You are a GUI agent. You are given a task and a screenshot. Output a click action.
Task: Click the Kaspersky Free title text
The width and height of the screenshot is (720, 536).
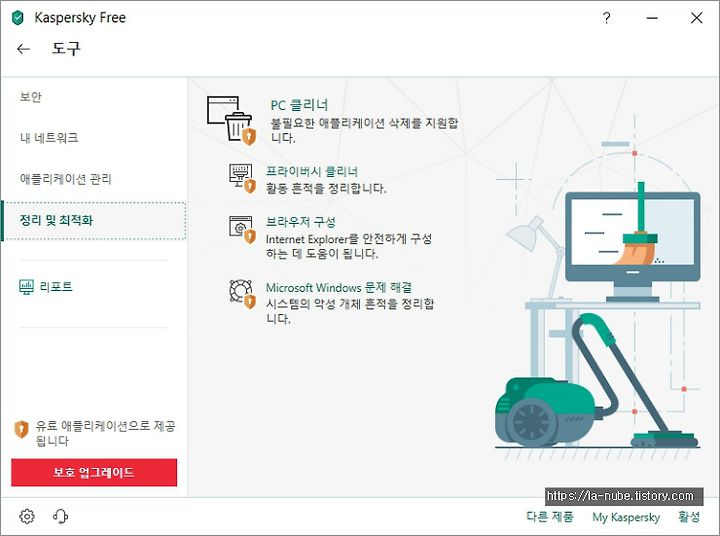[80, 18]
